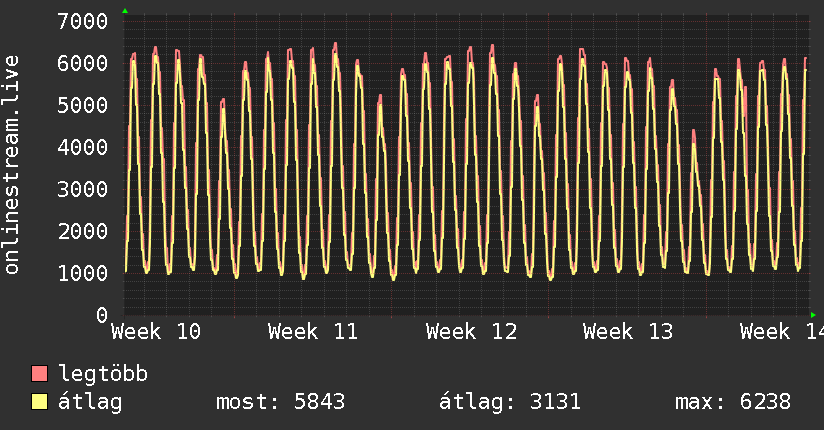Screen dimensions: 824x430
Task: Click the 'most: 5843' current value
Action: click(280, 403)
